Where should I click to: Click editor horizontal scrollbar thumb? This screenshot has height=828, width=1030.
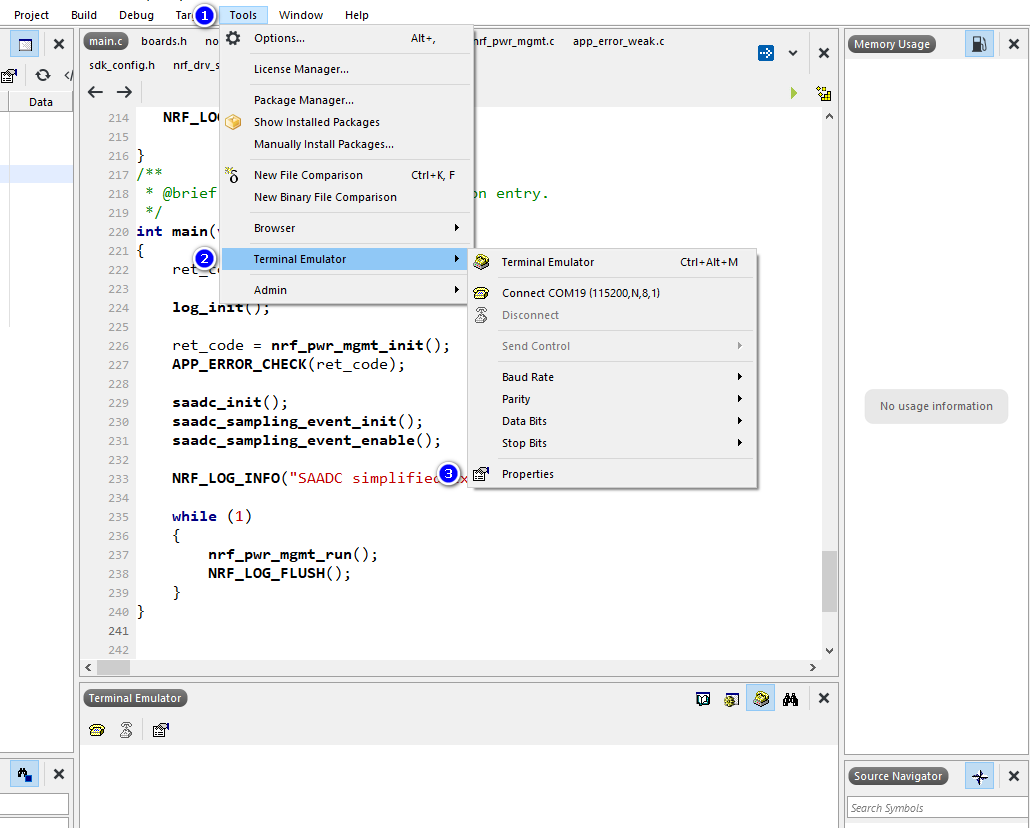tap(114, 668)
